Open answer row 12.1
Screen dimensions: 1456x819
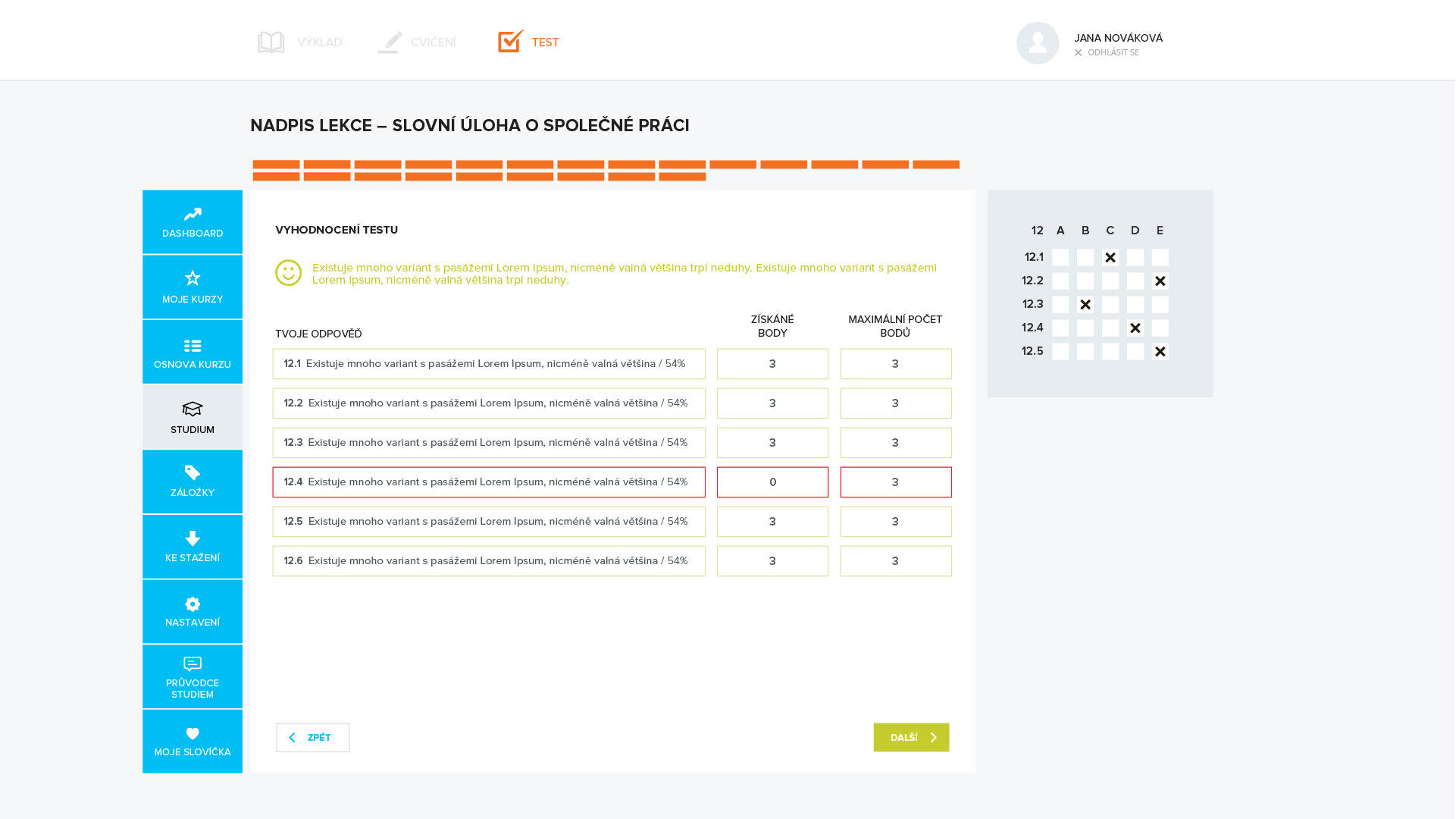click(x=489, y=364)
